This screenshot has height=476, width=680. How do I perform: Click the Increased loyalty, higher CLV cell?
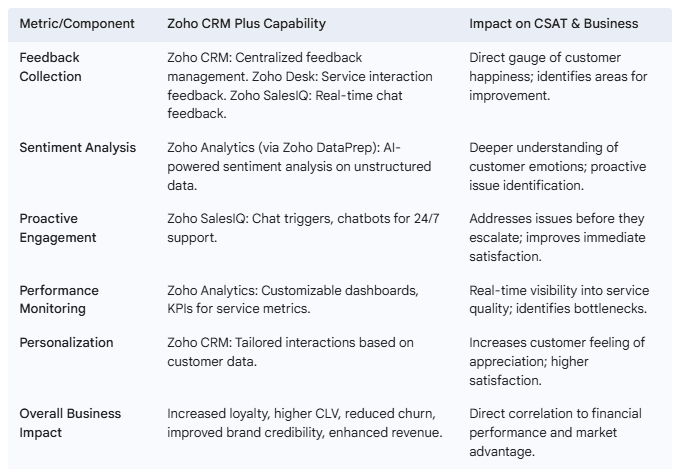point(305,423)
